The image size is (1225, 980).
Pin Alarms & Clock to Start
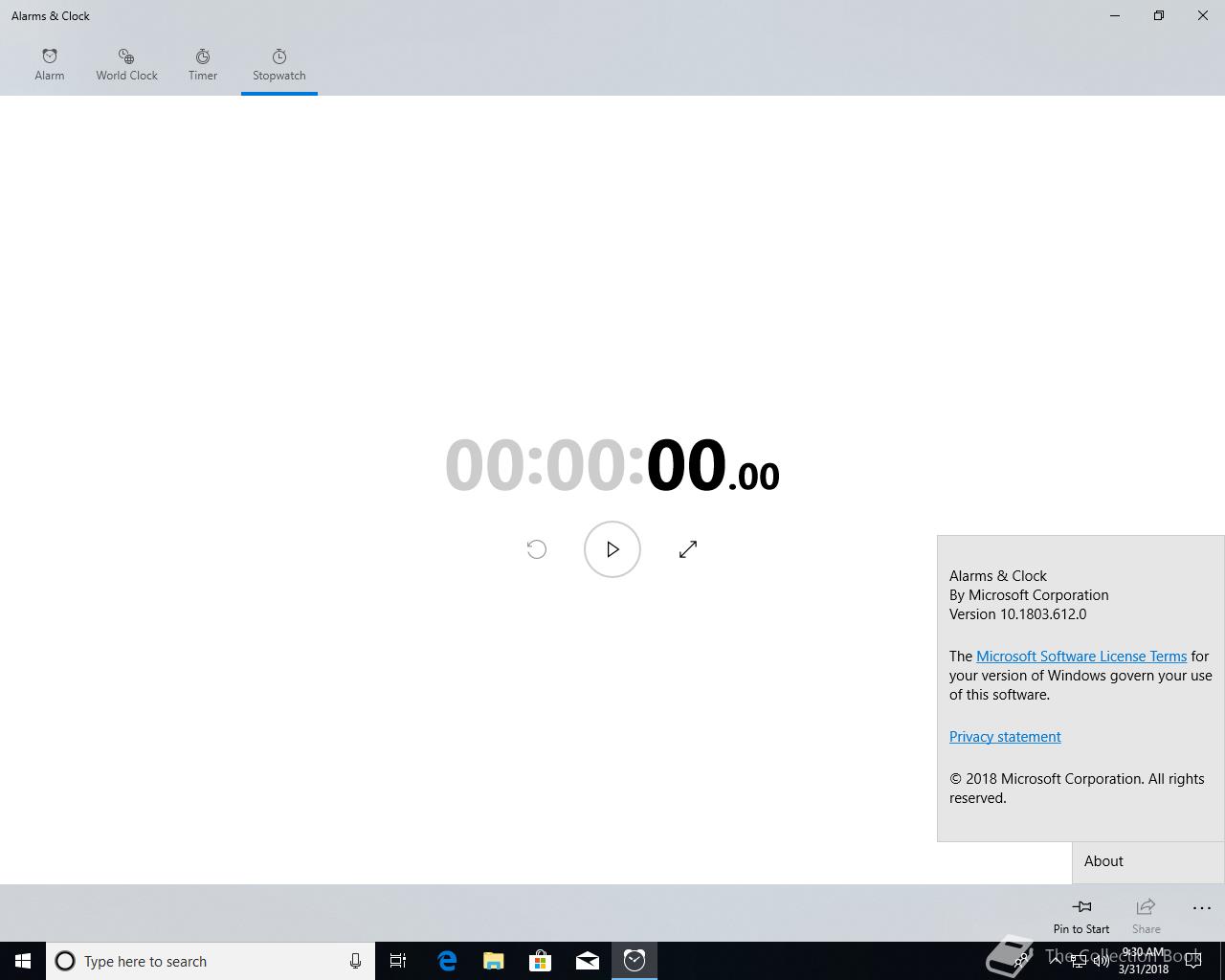click(1081, 915)
